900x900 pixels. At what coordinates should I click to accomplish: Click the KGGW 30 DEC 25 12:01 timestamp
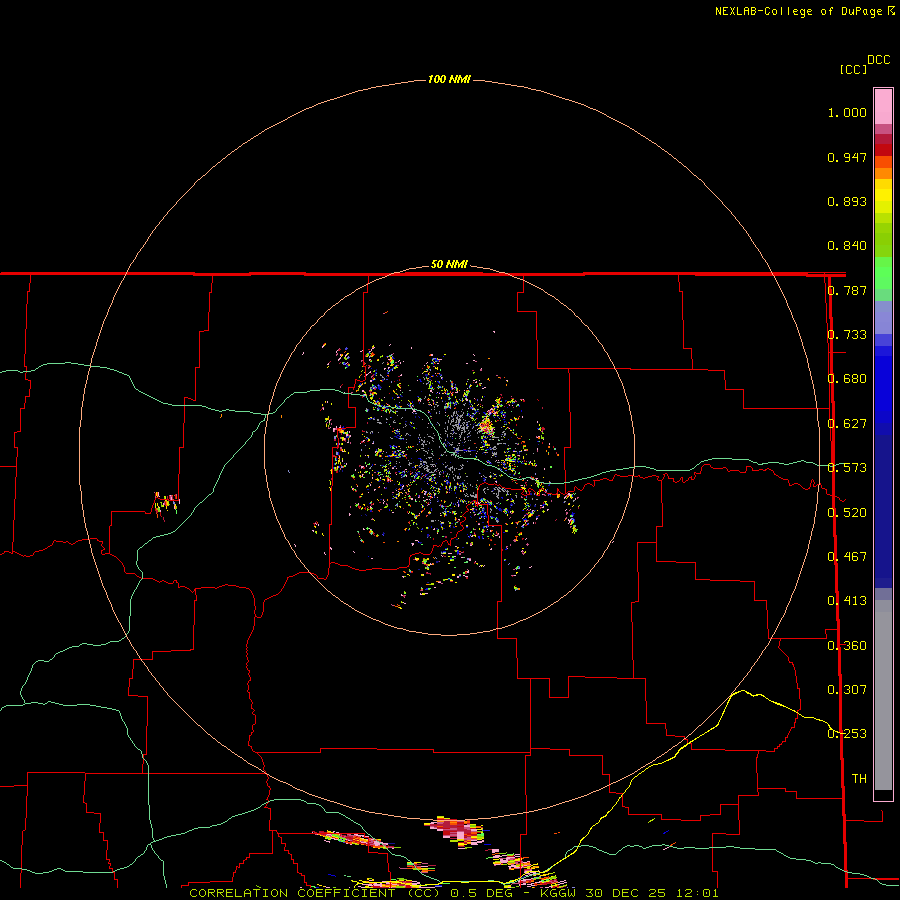629,893
